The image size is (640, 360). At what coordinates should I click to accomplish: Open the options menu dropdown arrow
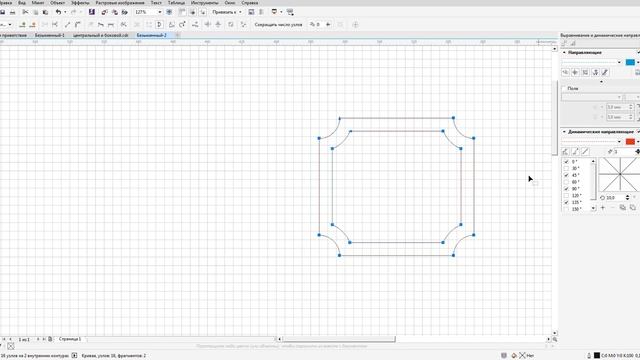(x=281, y=12)
